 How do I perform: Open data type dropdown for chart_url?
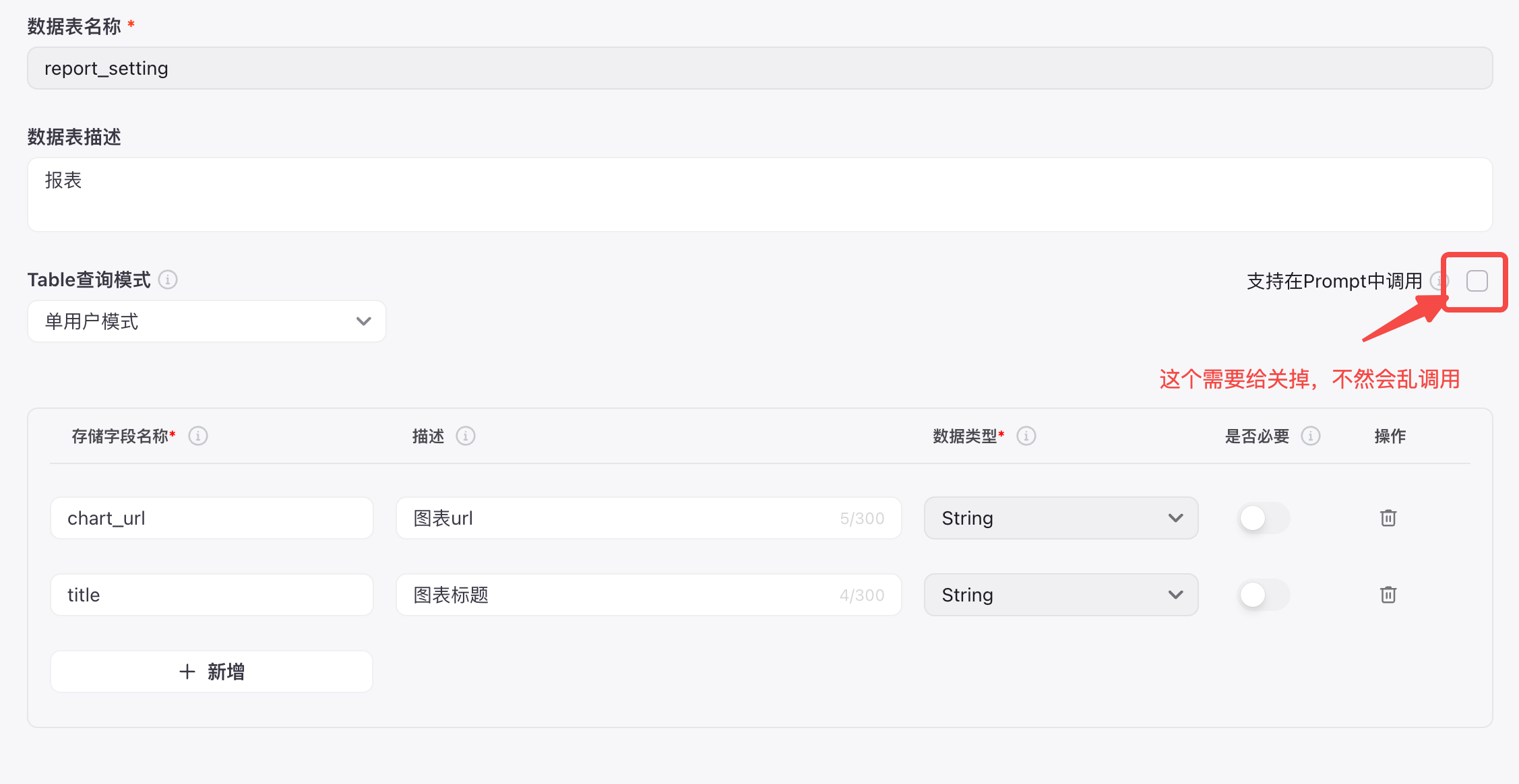point(1061,518)
